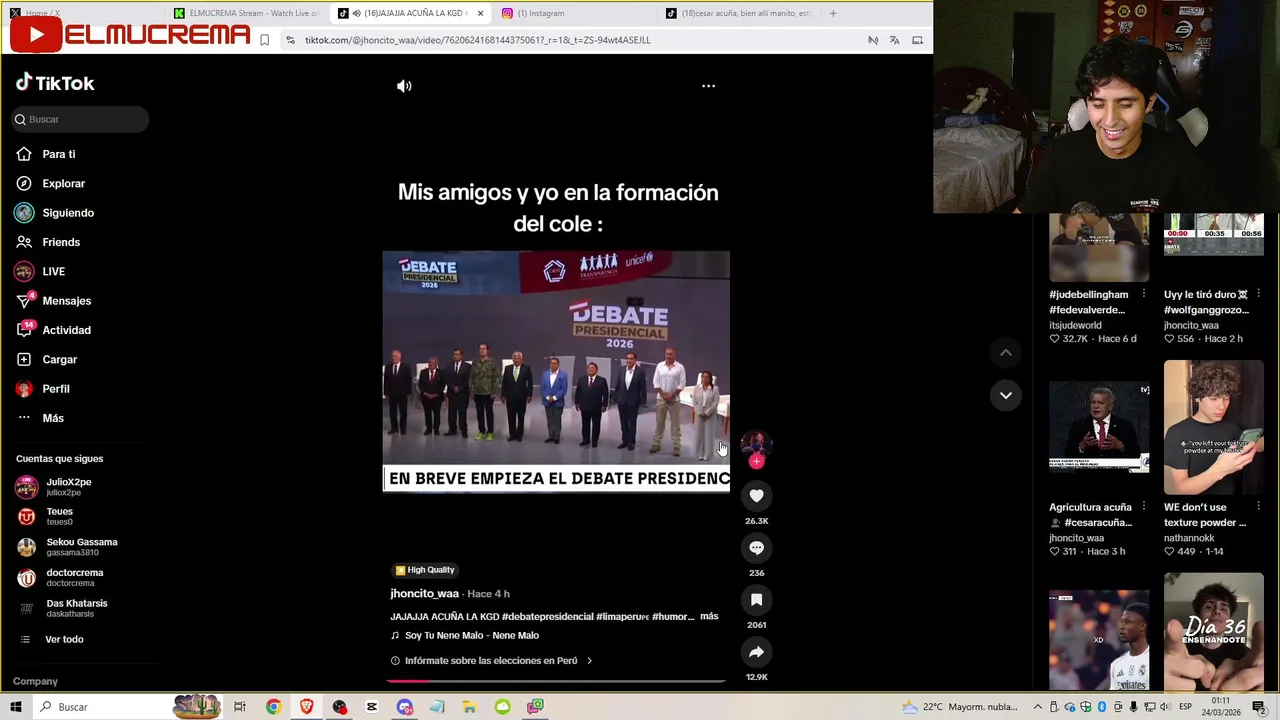Open the creator avatar beside the video
Image resolution: width=1280 pixels, height=720 pixels.
[x=756, y=444]
